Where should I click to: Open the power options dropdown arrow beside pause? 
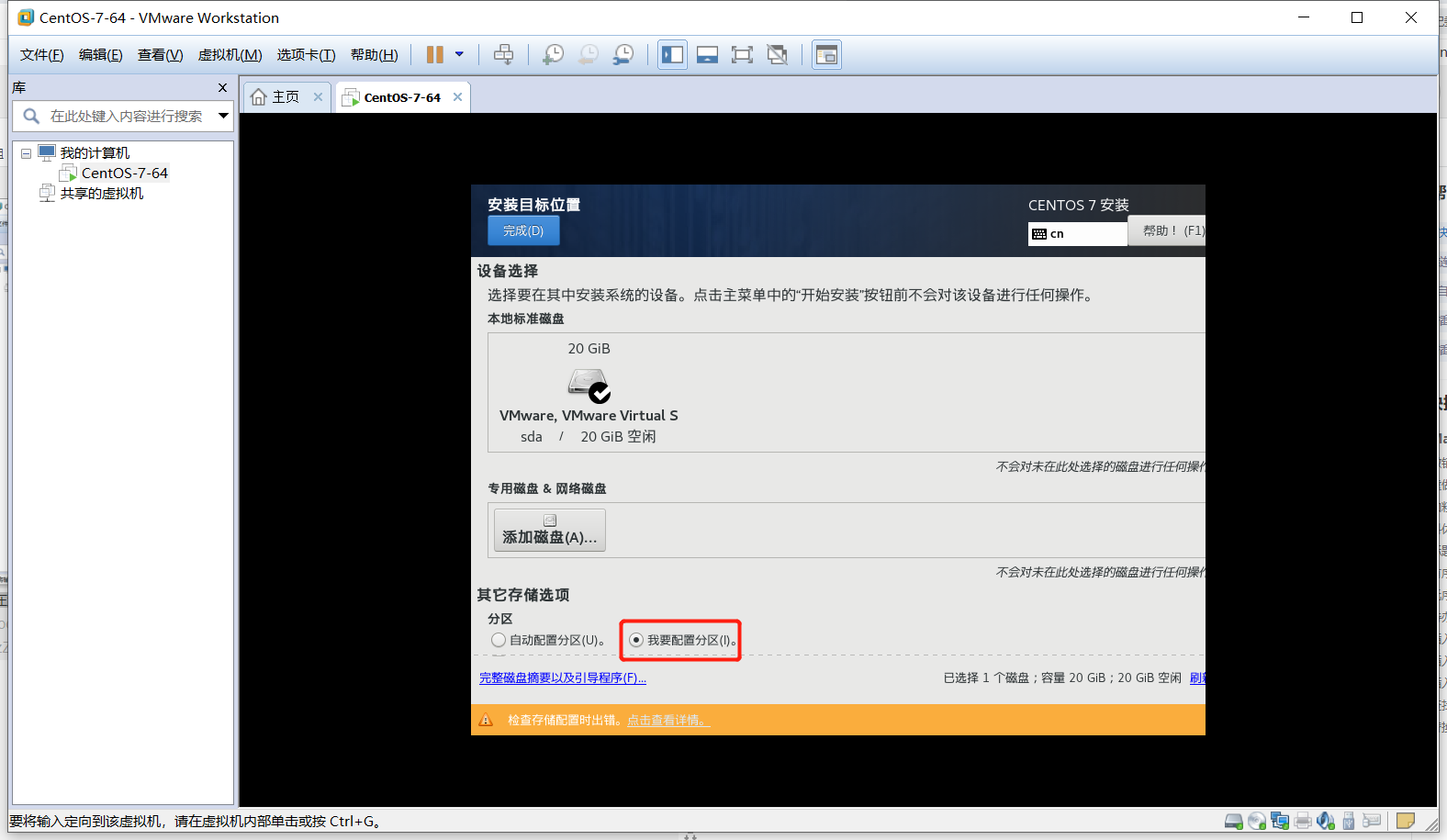(x=460, y=55)
